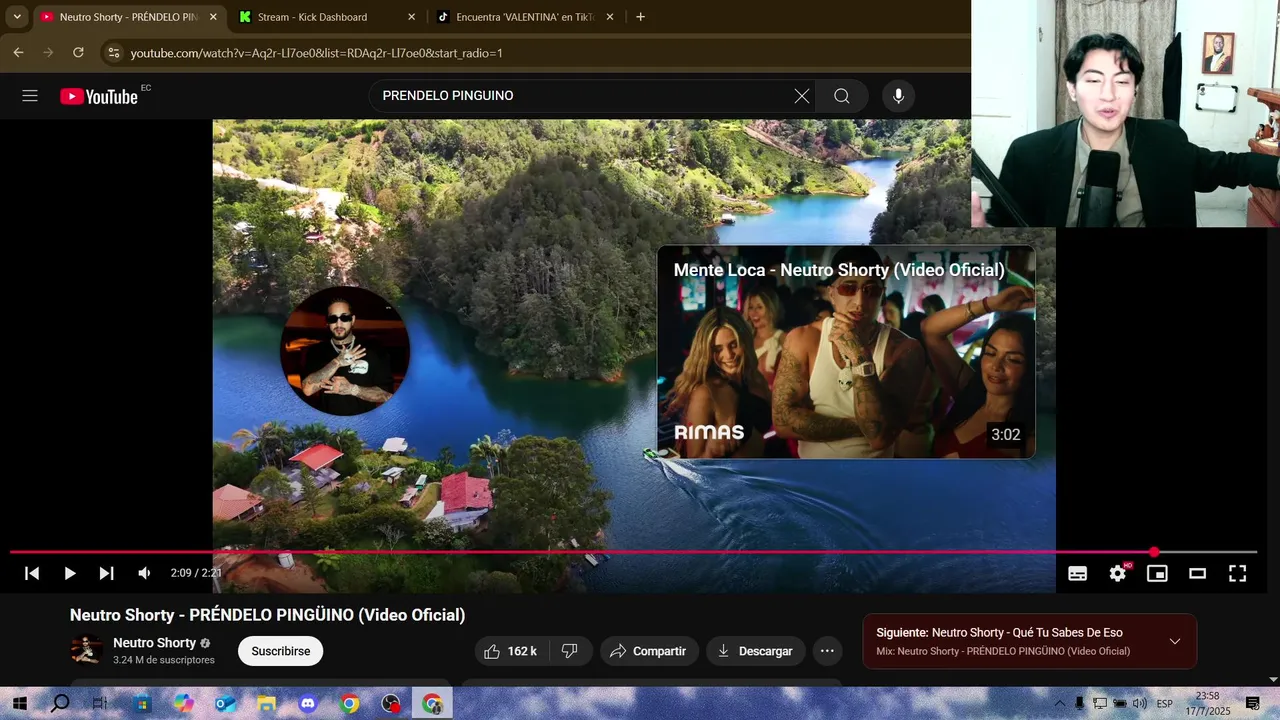
Task: Enter full screen mode
Action: pos(1237,573)
